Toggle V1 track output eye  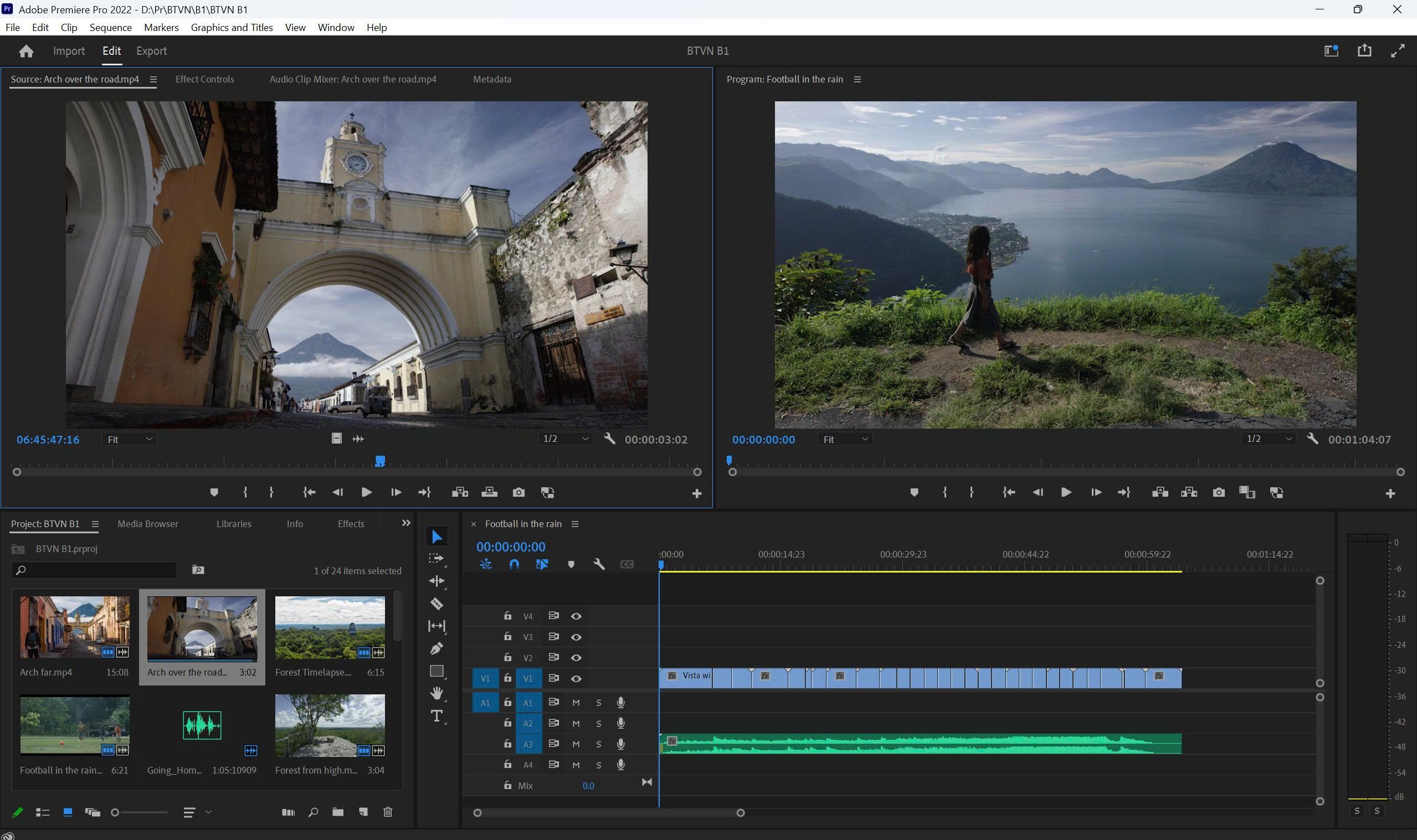(576, 679)
